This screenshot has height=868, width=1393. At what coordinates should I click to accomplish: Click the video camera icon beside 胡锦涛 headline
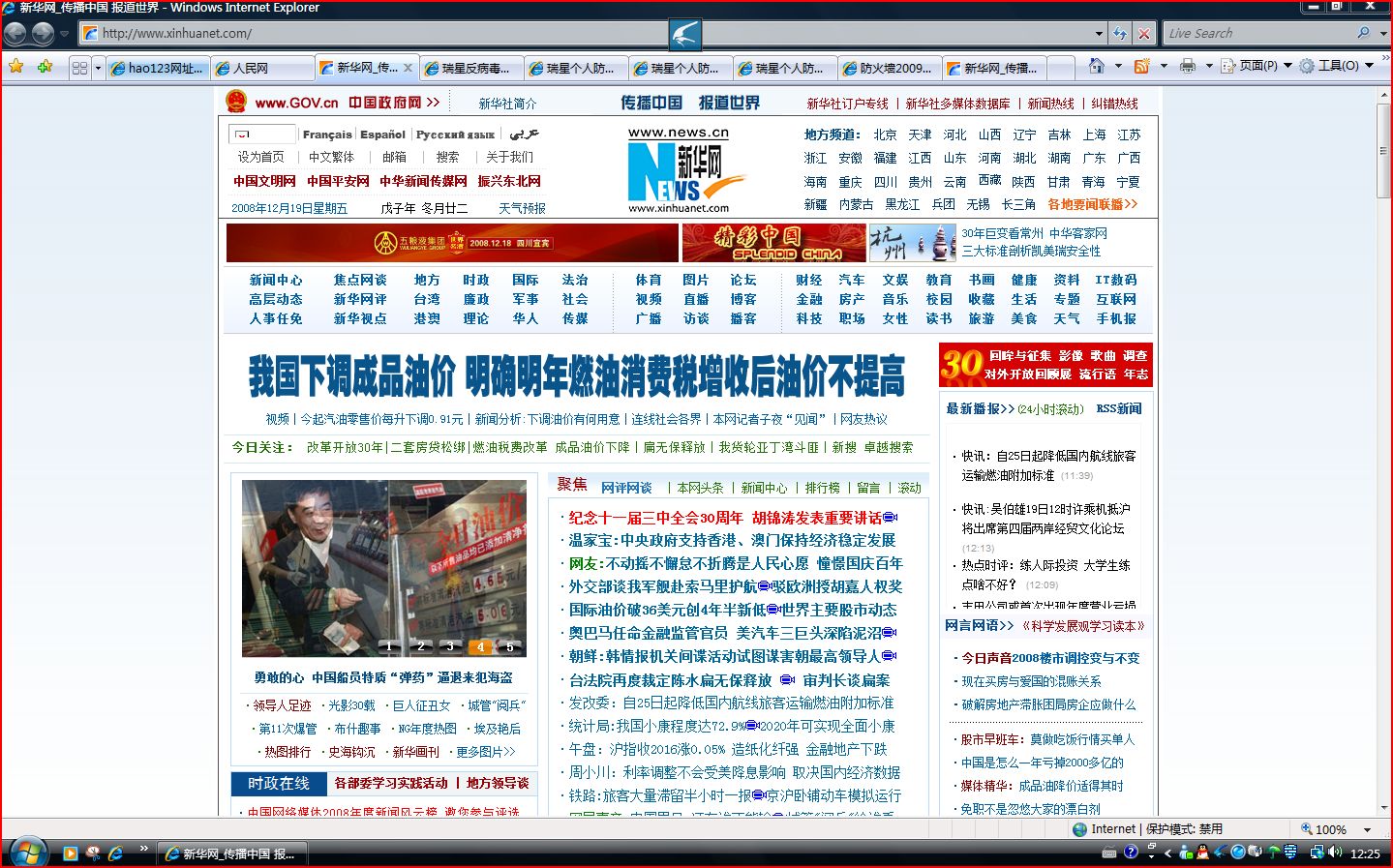coord(891,518)
